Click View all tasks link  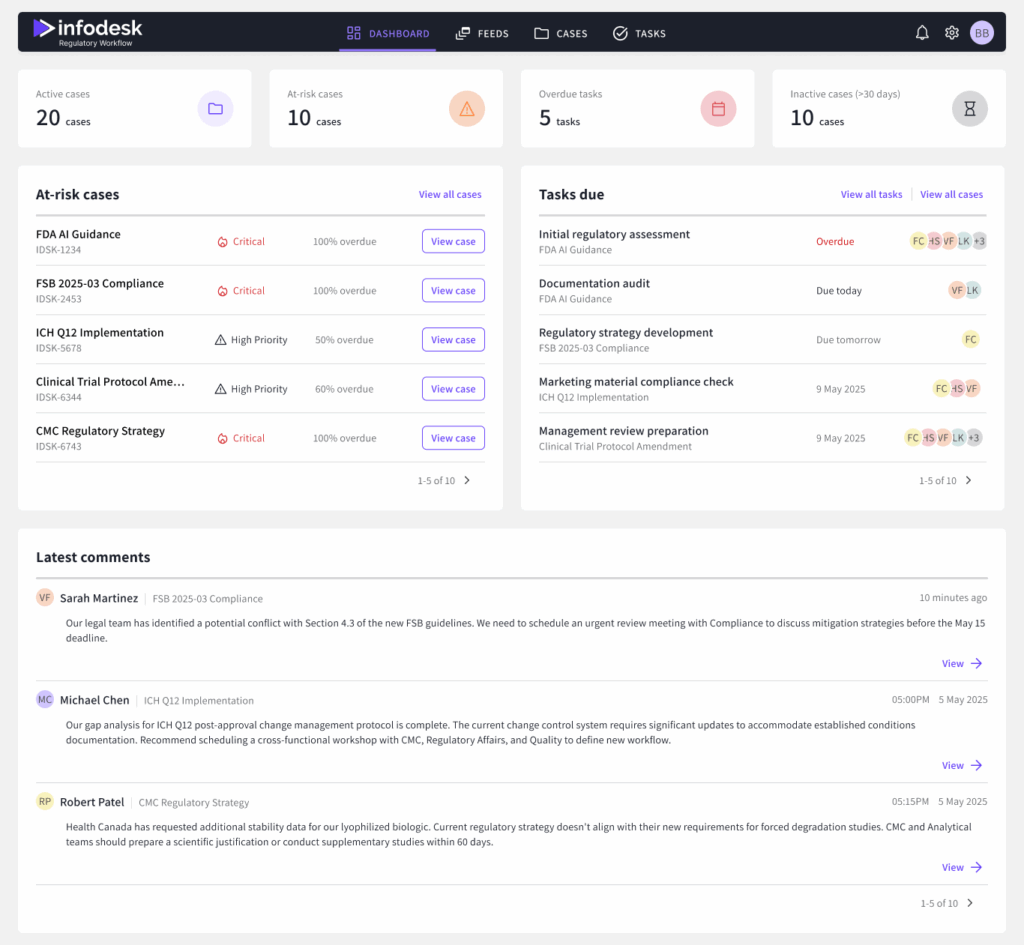pyautogui.click(x=871, y=194)
